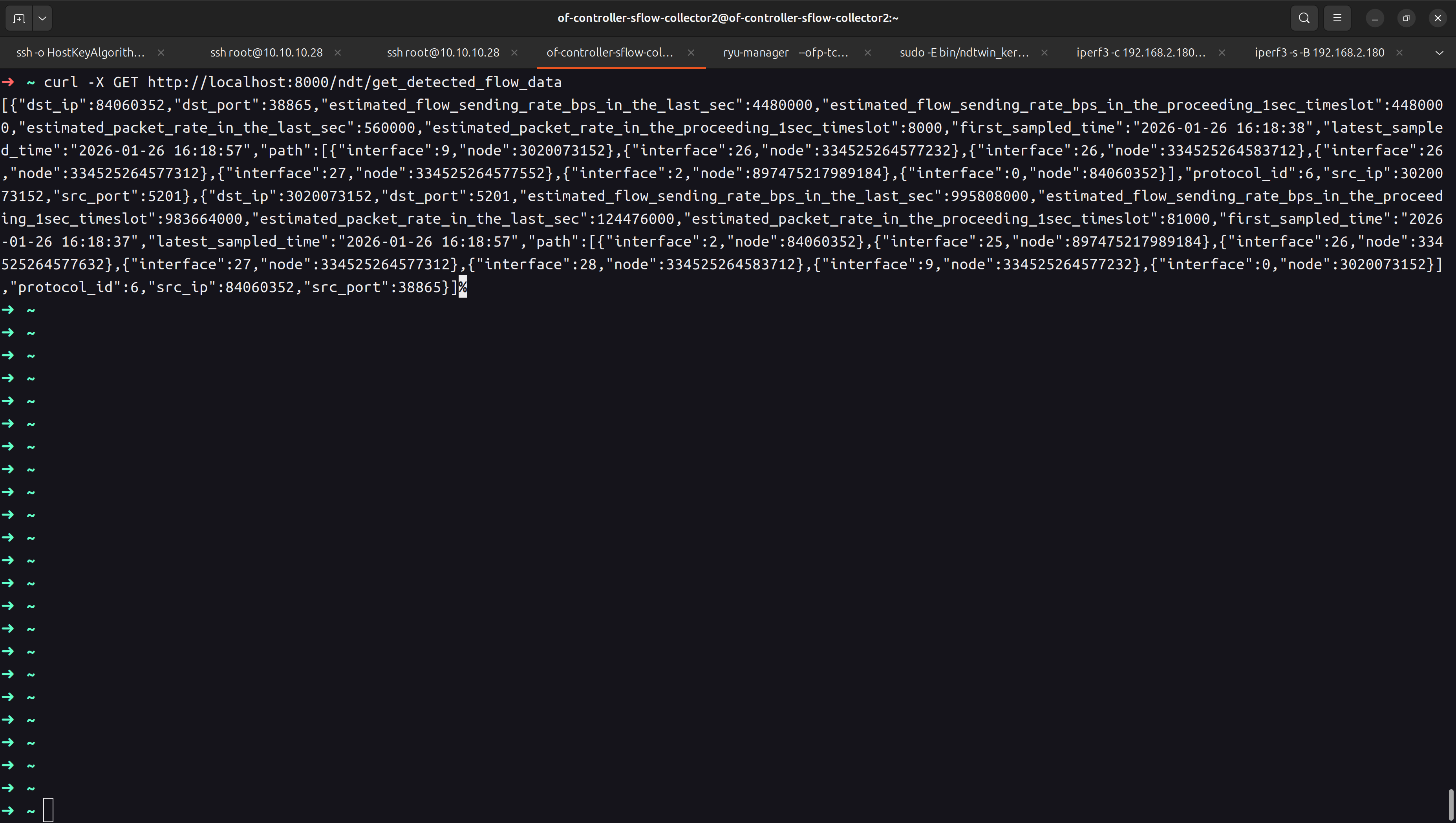Switch to iperf3 -c 192.168.2.180 tab

[x=1141, y=53]
